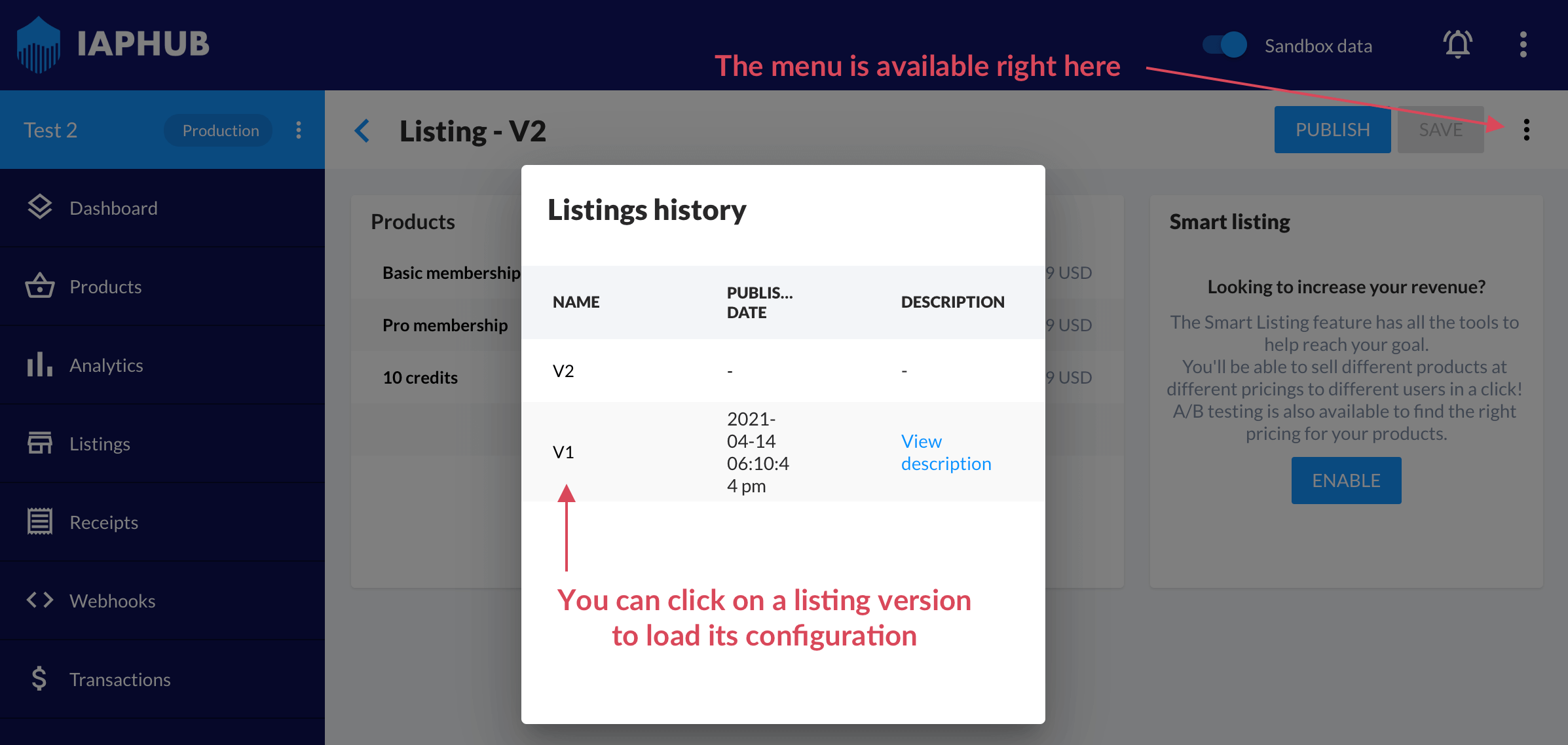Screen dimensions: 1568x745
Task: Open the listing three-dot menu beside Save
Action: pyautogui.click(x=1526, y=130)
